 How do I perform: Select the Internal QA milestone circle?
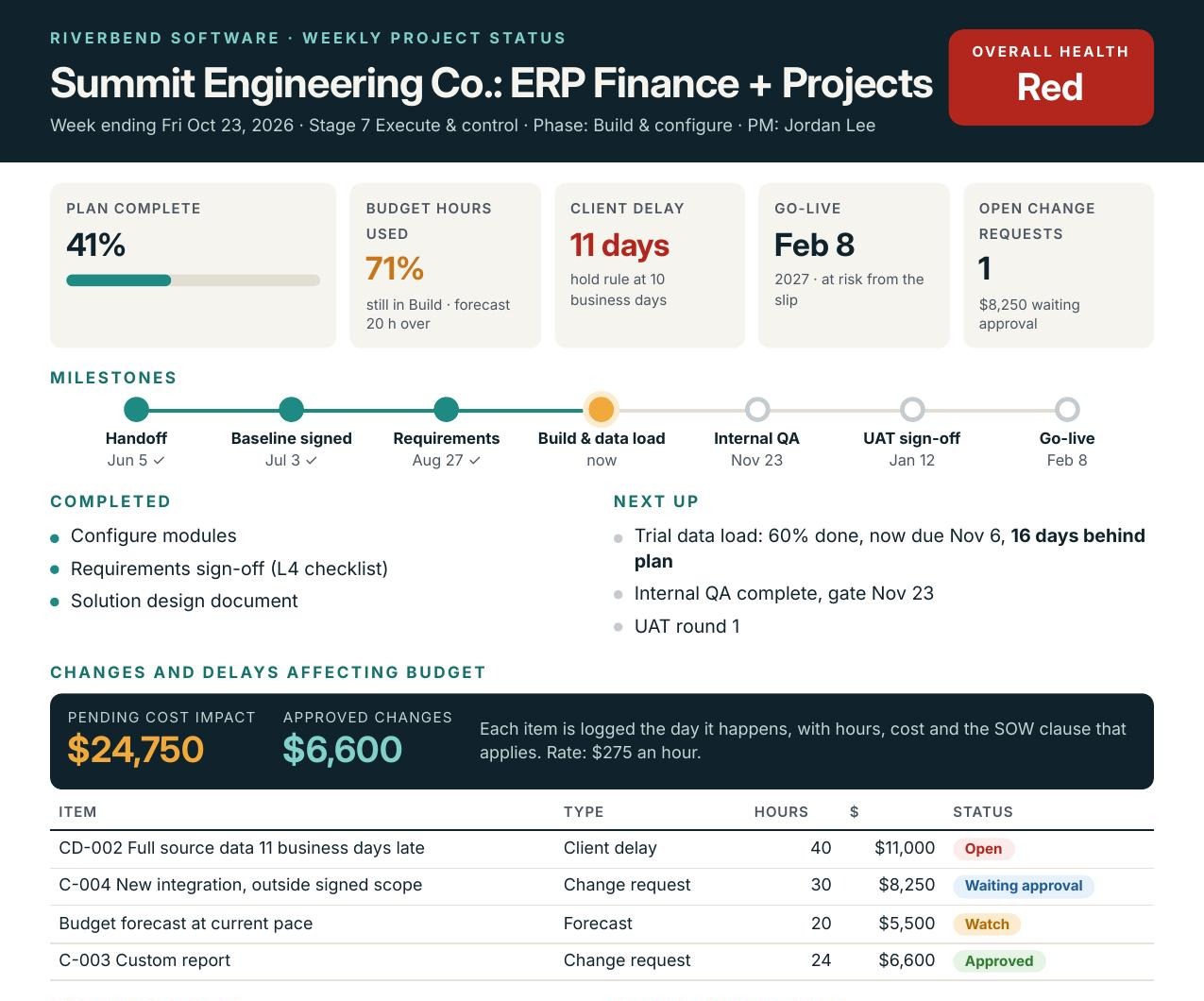click(757, 409)
